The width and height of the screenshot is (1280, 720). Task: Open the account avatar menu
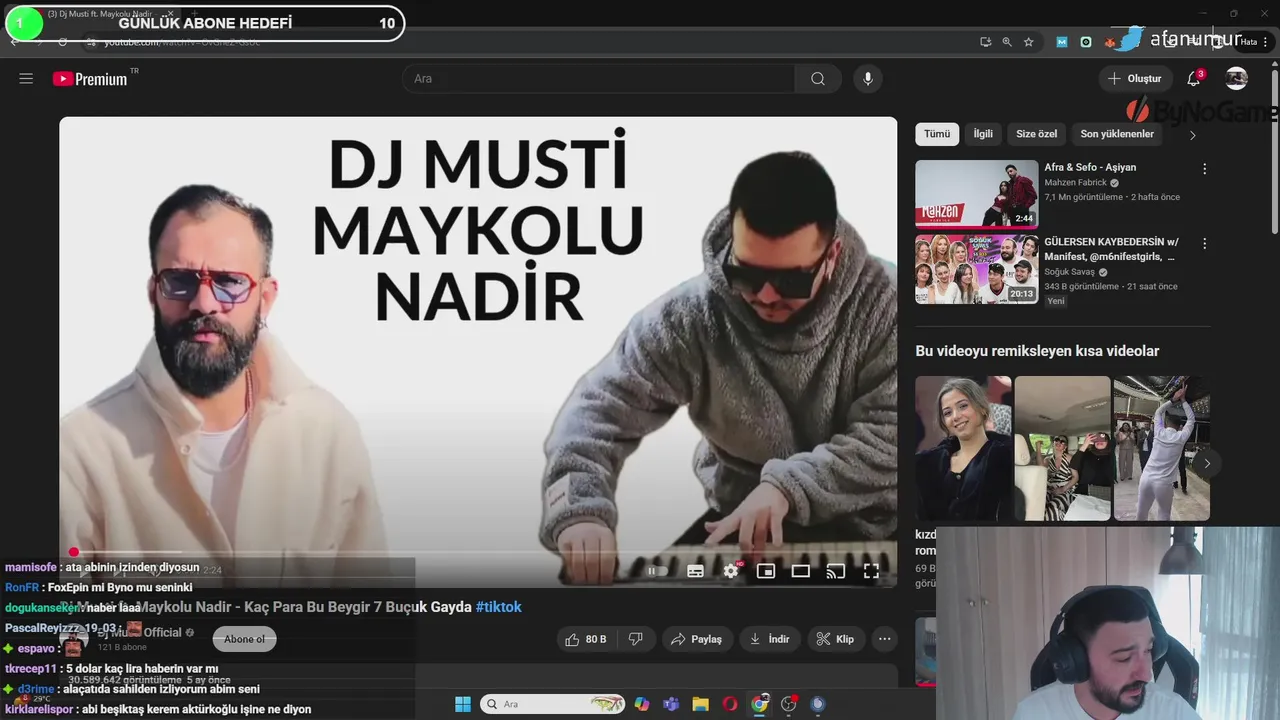[1237, 79]
